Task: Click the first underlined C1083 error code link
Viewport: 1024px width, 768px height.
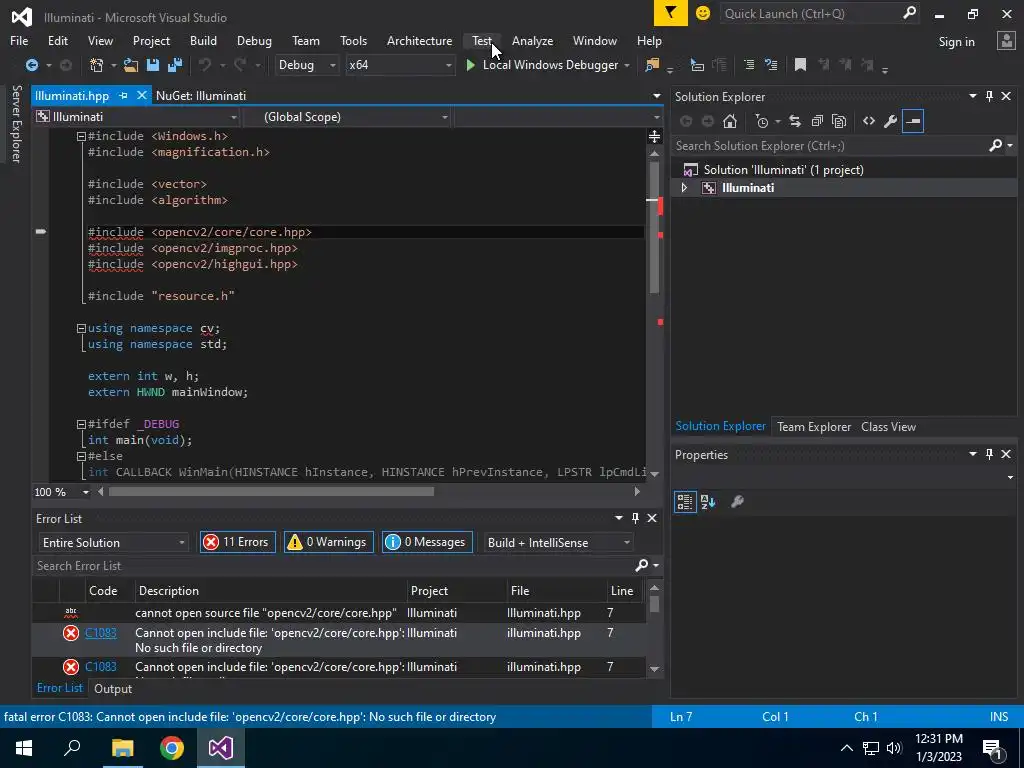Action: (101, 633)
